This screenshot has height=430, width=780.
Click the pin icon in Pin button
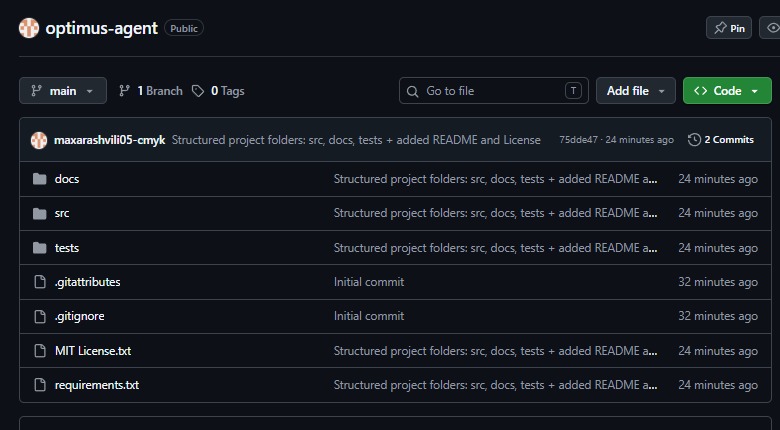[720, 28]
